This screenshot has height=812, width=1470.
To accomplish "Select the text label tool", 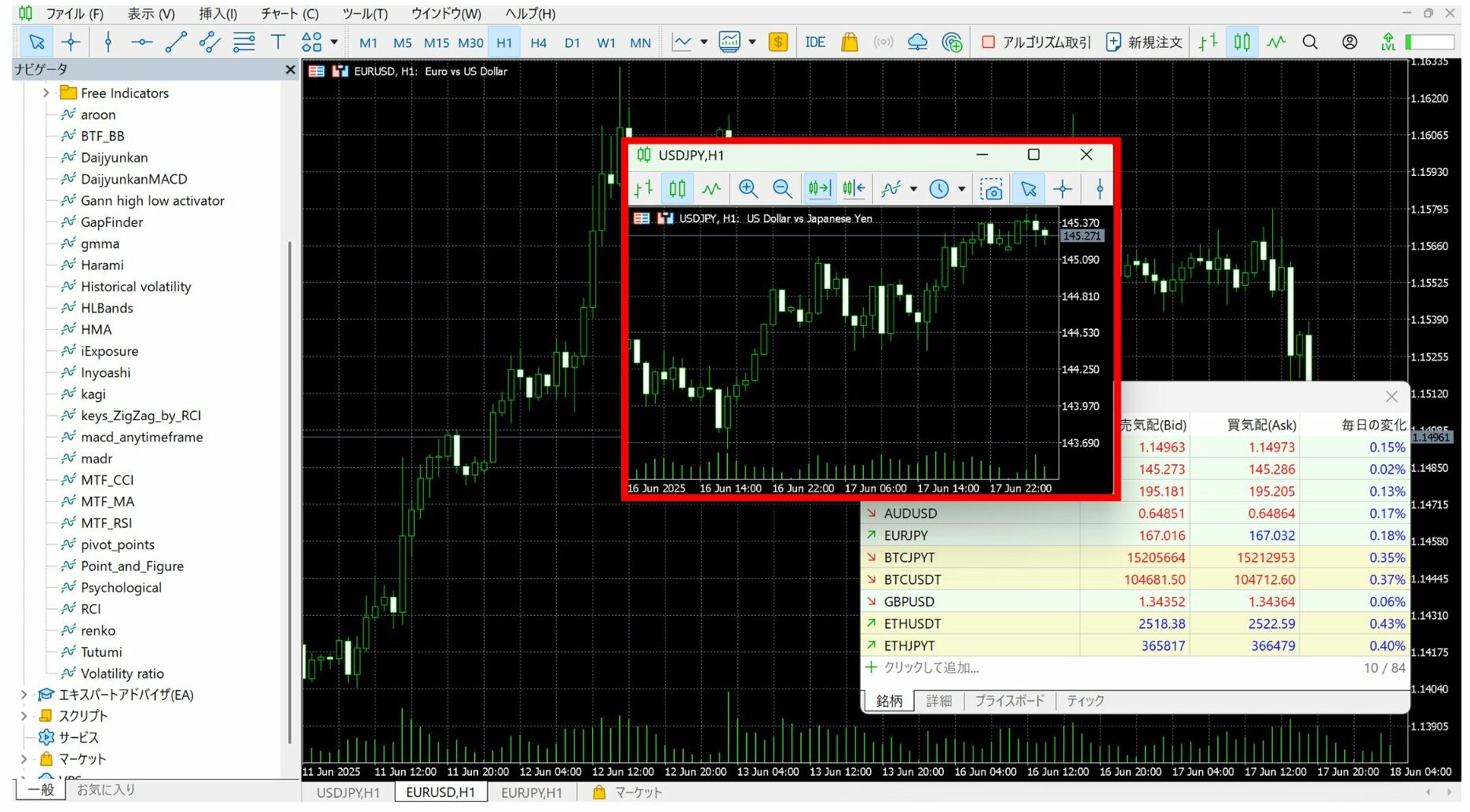I will [278, 42].
